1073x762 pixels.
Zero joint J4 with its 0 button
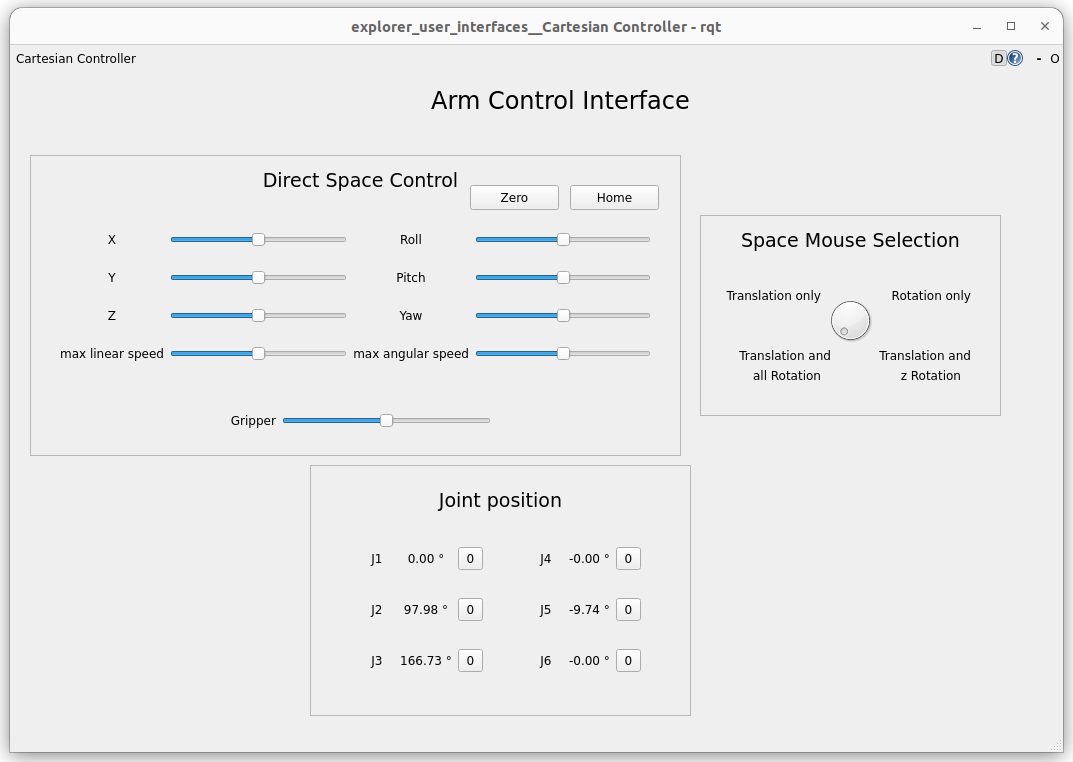point(628,558)
